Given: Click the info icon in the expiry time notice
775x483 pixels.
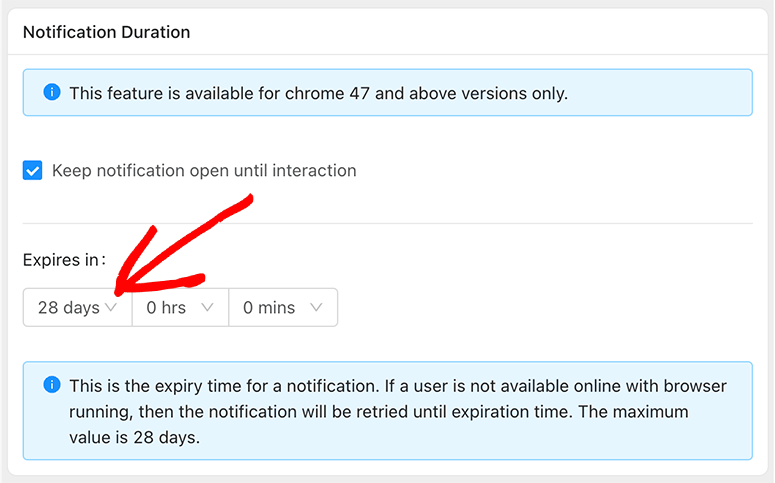Looking at the screenshot, I should coord(52,385).
